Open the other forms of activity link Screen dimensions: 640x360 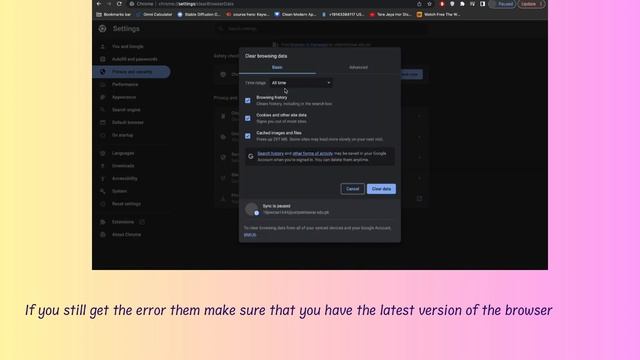(313, 153)
